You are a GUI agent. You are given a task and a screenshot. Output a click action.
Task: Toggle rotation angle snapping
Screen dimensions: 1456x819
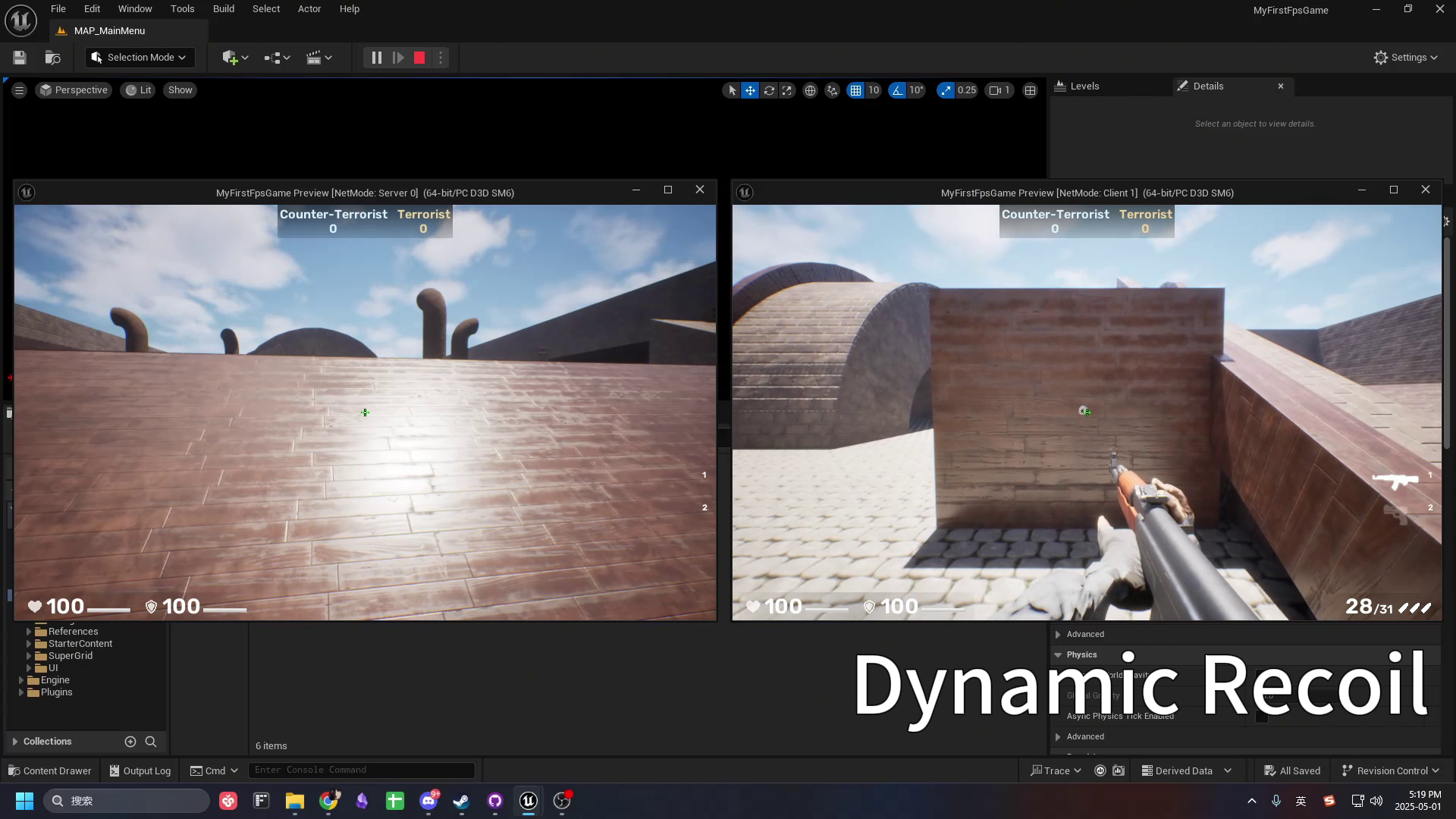pos(898,90)
